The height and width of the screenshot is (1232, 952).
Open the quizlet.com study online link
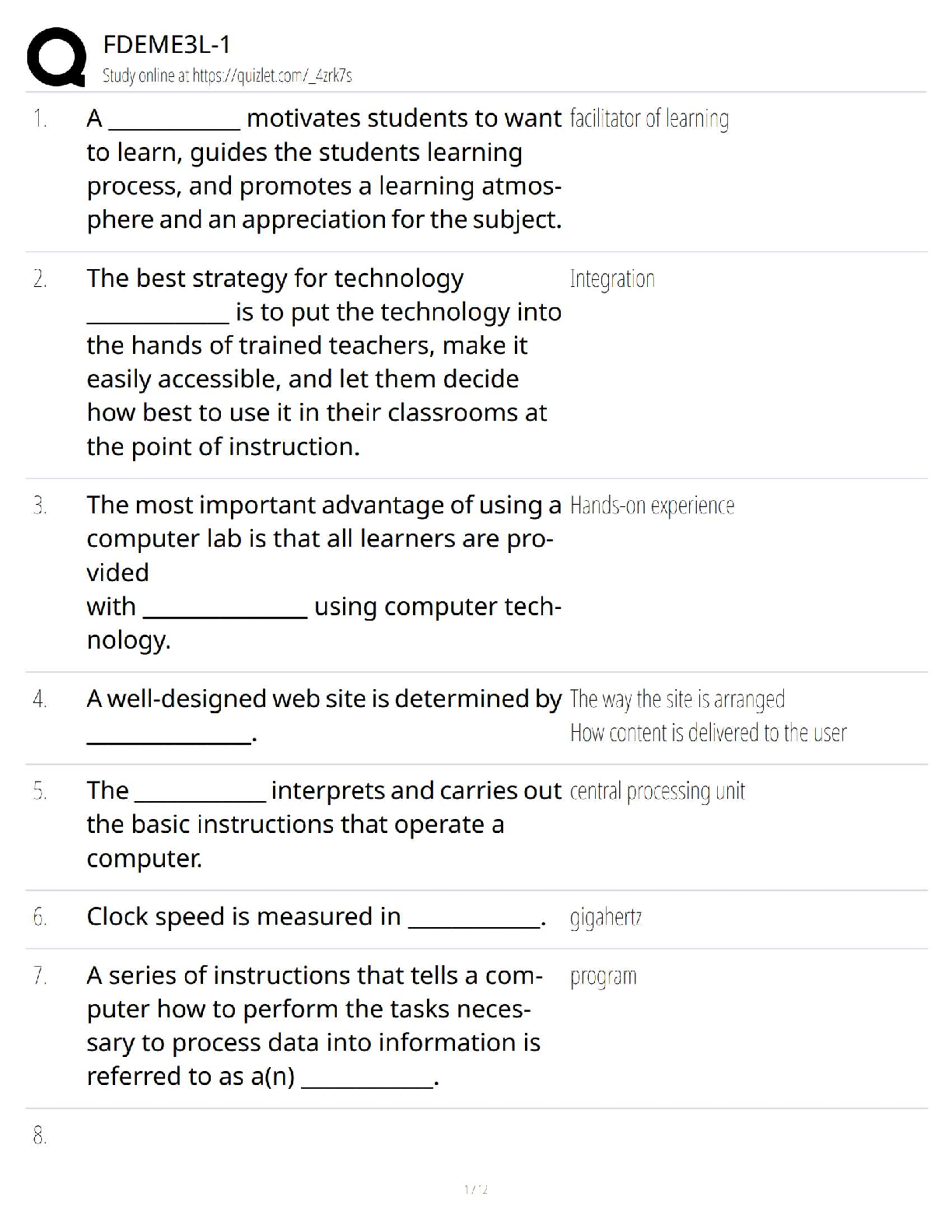(227, 75)
